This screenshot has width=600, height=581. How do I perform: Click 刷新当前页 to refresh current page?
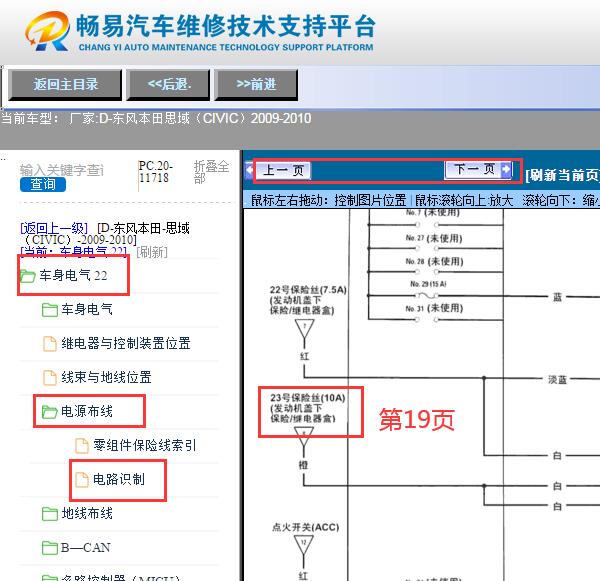click(x=562, y=175)
